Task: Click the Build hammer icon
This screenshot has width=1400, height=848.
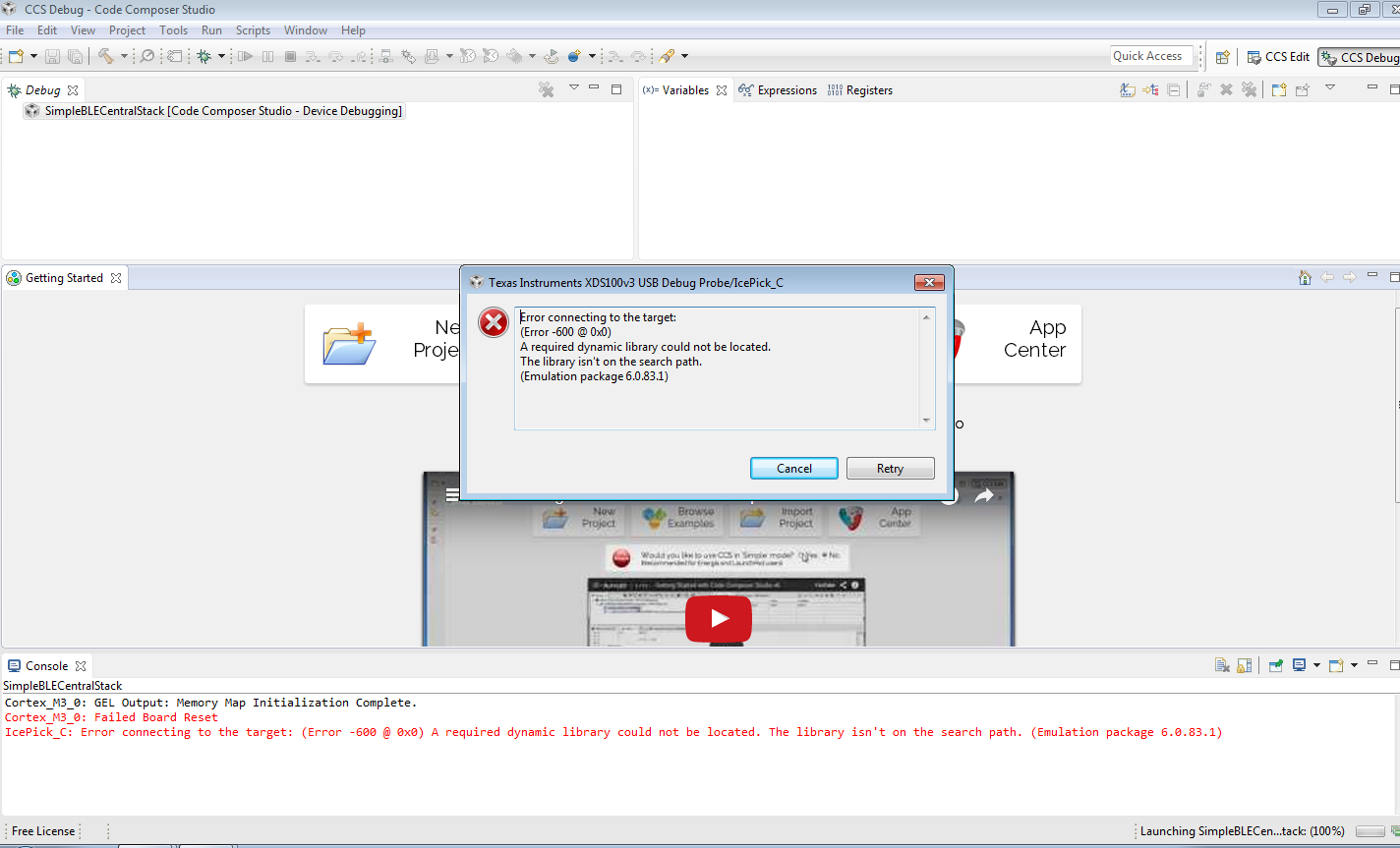Action: 105,56
